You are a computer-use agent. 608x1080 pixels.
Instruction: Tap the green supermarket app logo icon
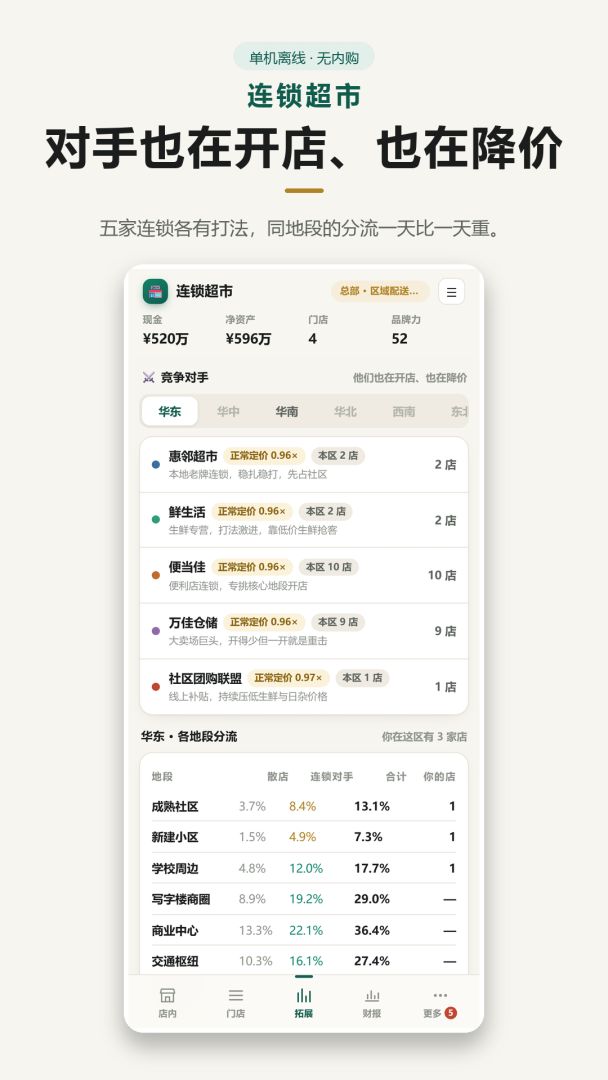click(155, 291)
